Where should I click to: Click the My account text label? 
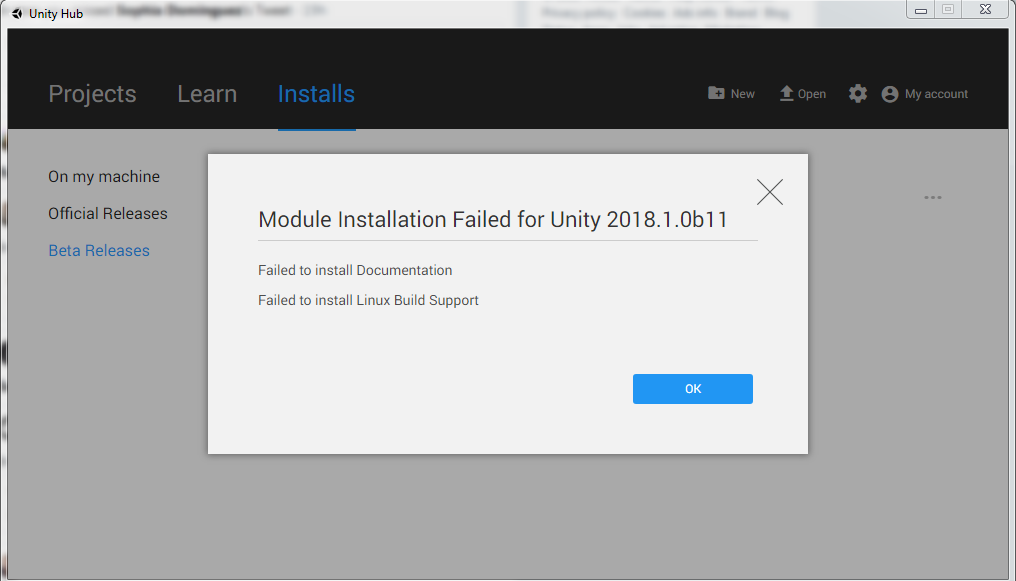(x=936, y=94)
